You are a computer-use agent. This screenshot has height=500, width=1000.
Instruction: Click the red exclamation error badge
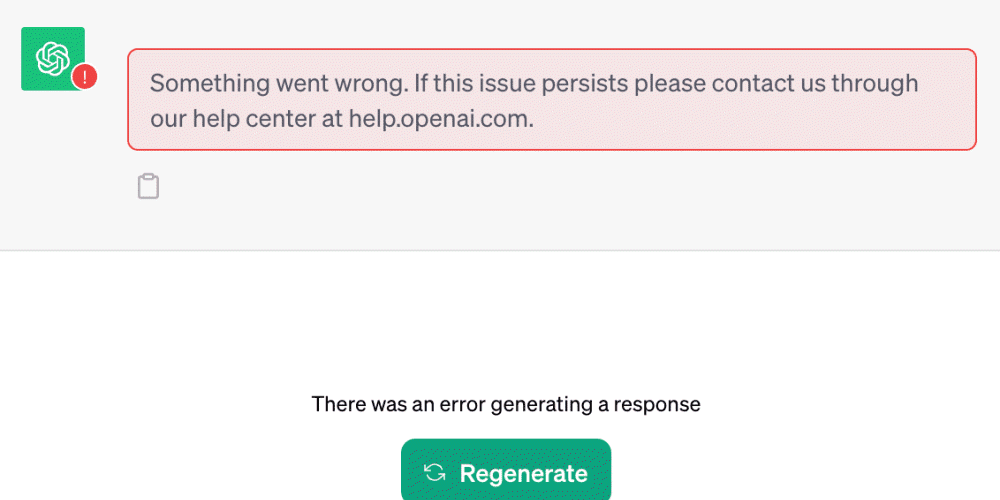pos(85,76)
